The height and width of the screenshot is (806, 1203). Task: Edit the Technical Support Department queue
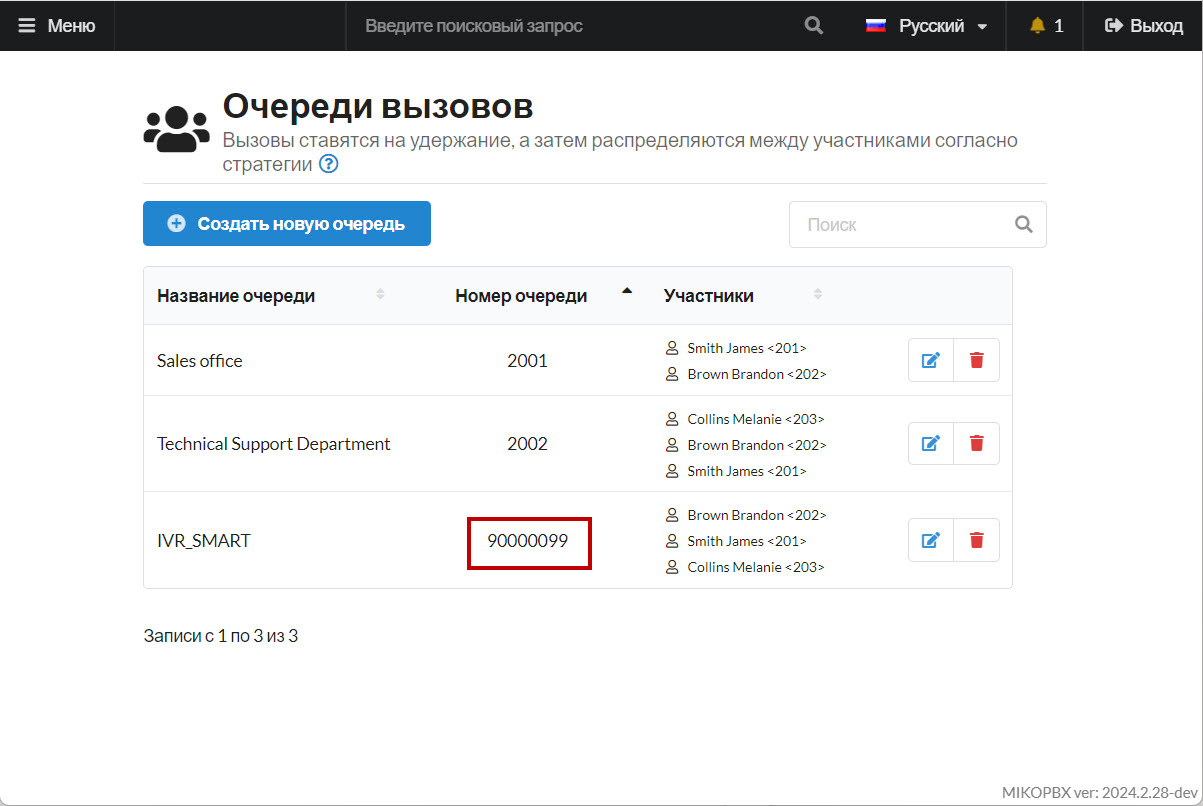(930, 443)
